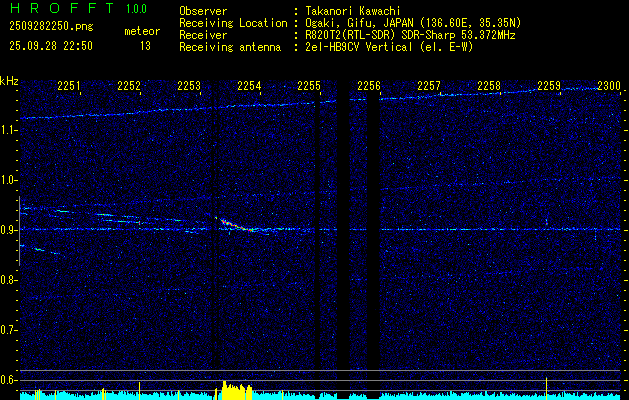This screenshot has width=629, height=400.
Task: Click the 2259 time marker
Action: pos(549,86)
